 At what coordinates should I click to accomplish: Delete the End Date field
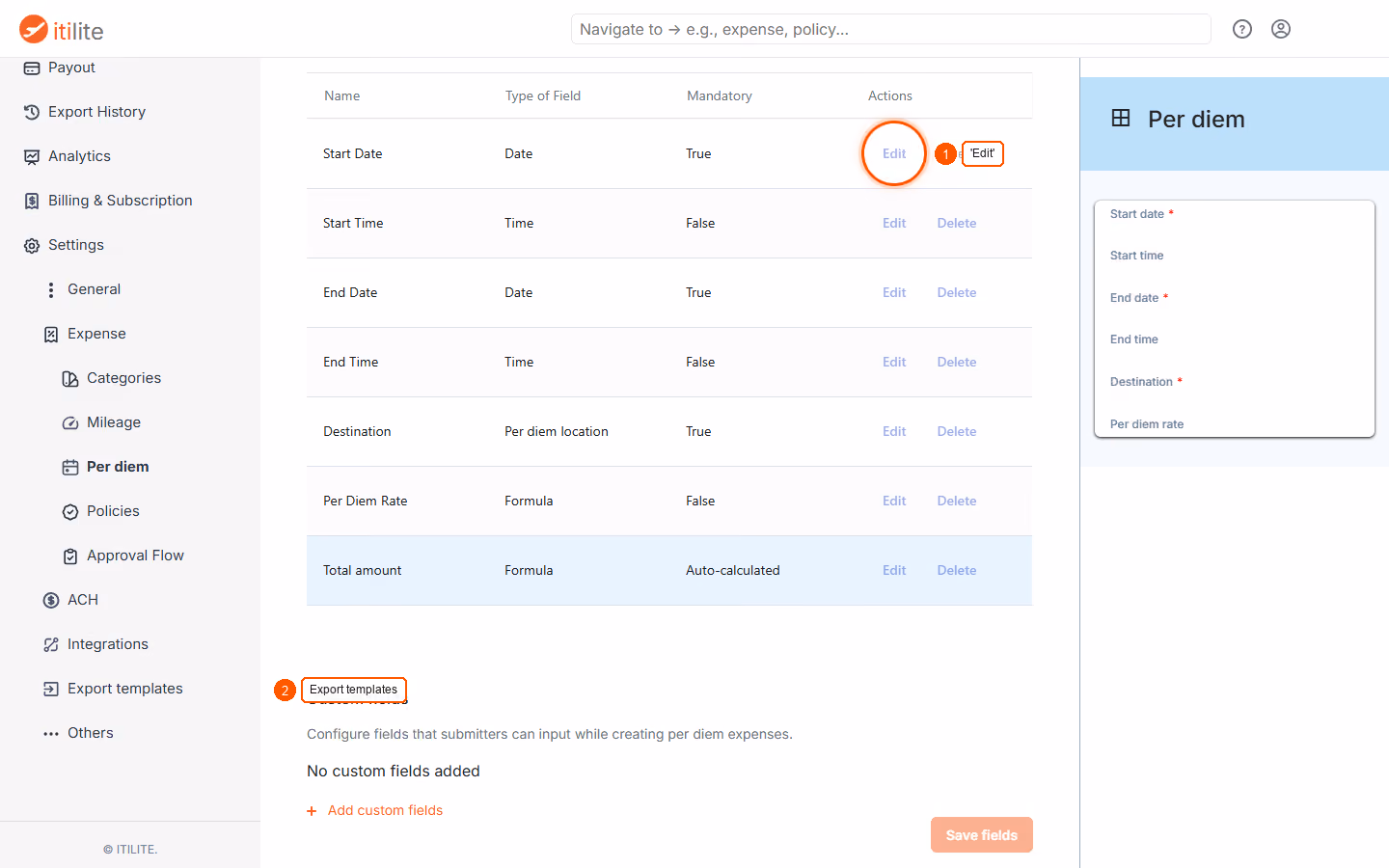coord(957,292)
